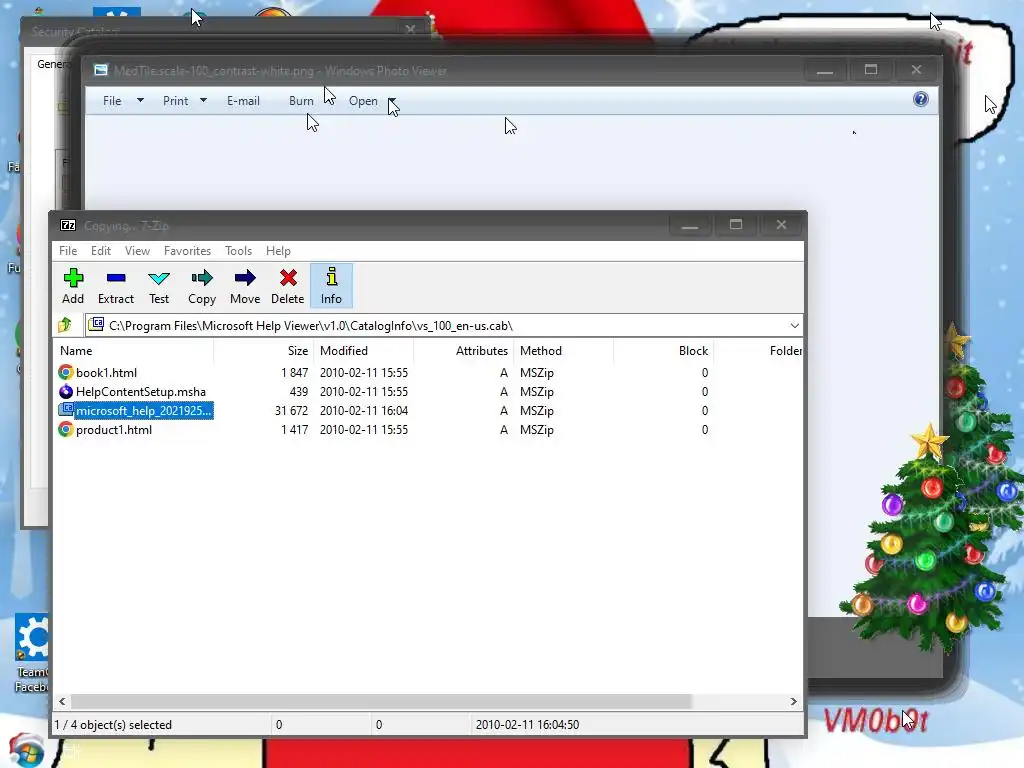Open the Favorites menu
This screenshot has width=1024, height=768.
click(x=187, y=251)
